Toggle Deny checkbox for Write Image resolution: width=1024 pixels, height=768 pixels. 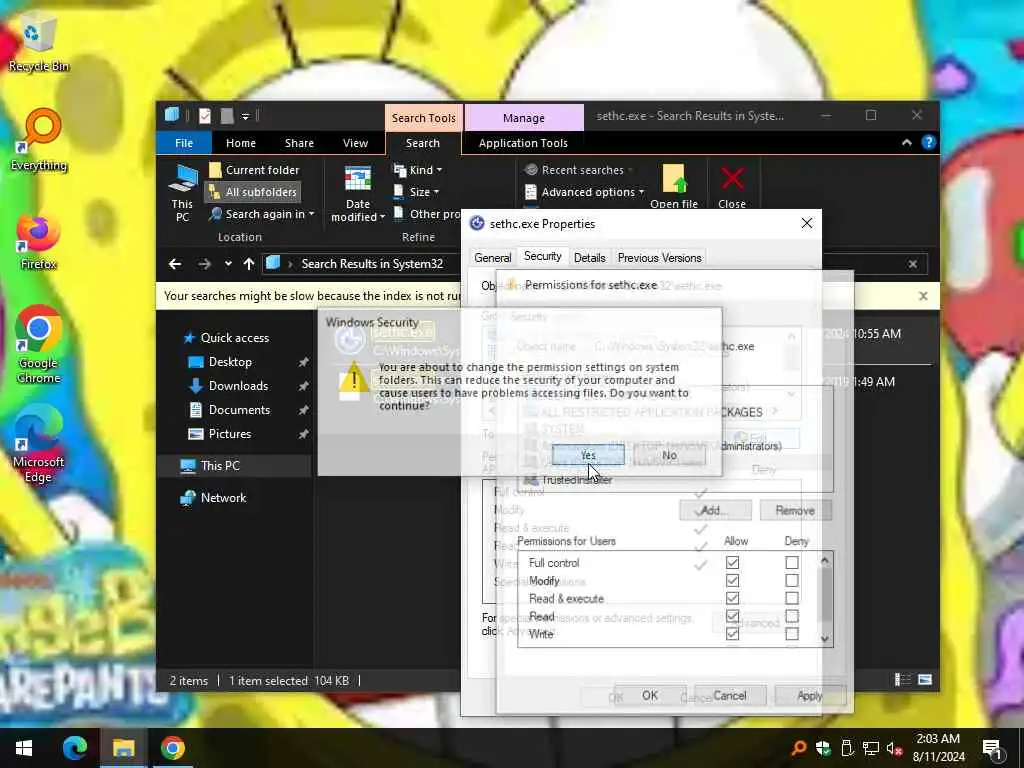point(792,634)
